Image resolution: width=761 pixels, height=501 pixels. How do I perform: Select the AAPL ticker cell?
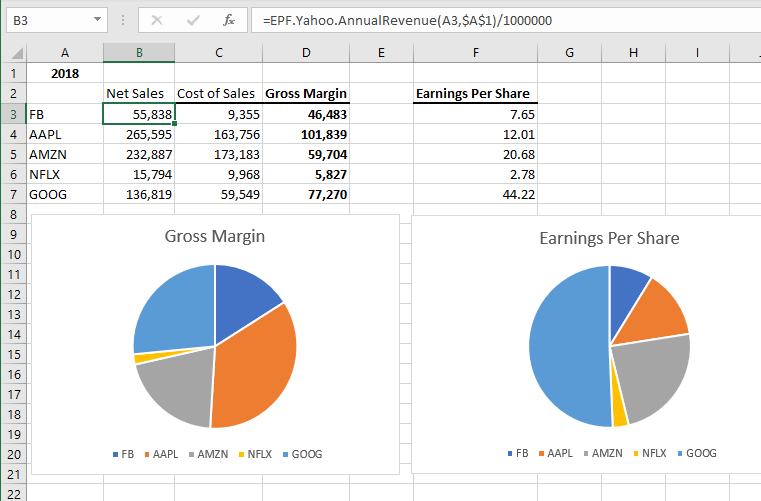click(x=65, y=134)
